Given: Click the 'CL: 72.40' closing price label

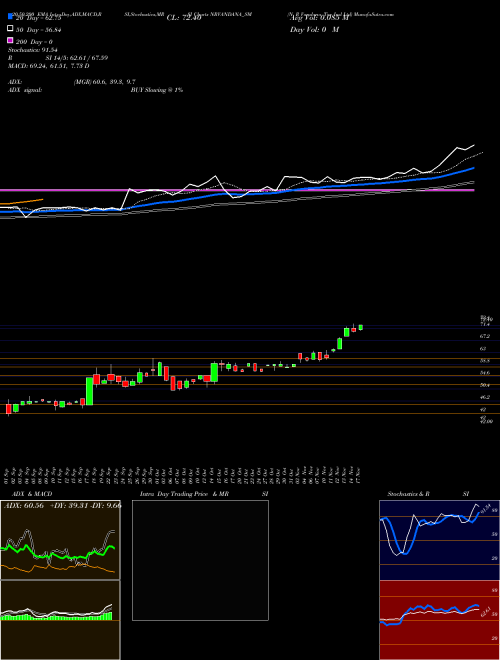Looking at the screenshot, I should point(184,18).
